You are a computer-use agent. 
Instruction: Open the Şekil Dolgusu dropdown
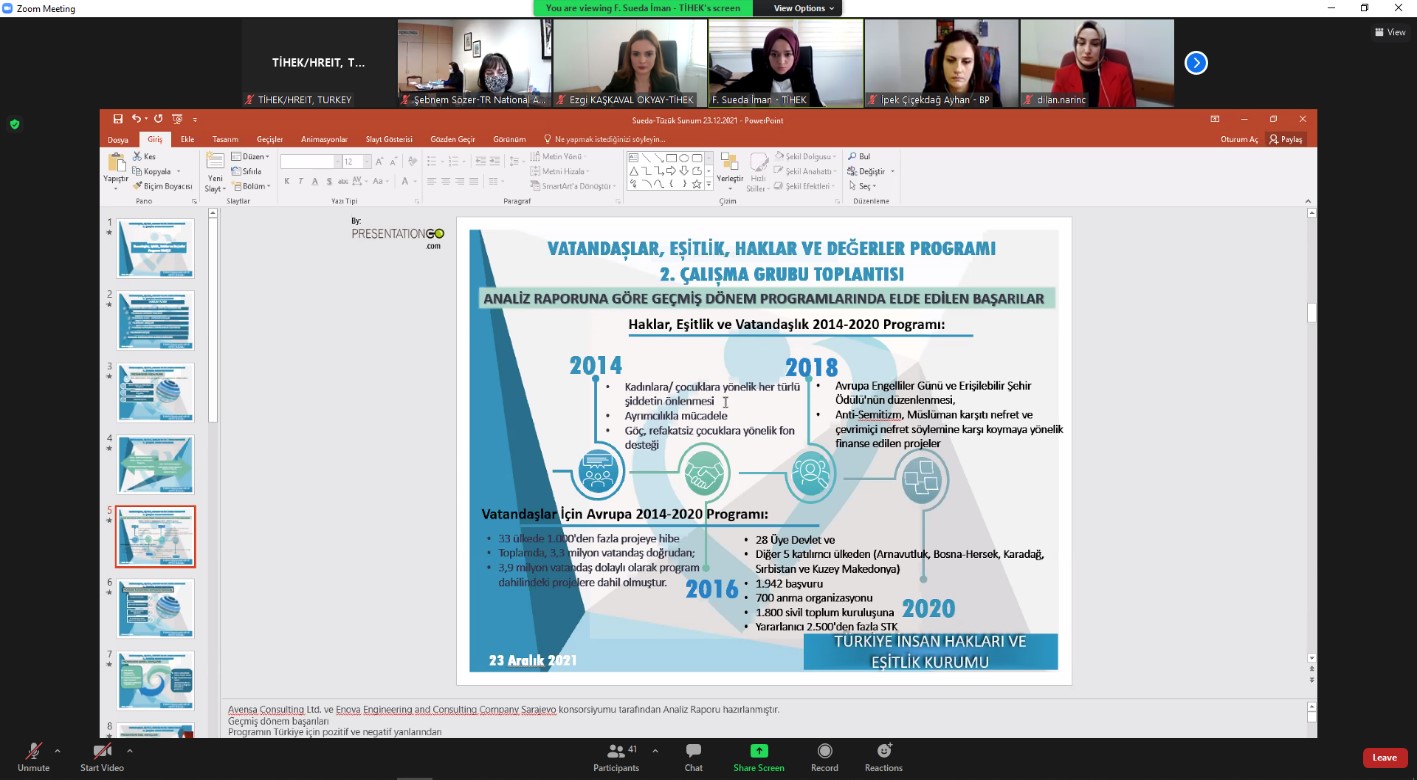point(806,157)
